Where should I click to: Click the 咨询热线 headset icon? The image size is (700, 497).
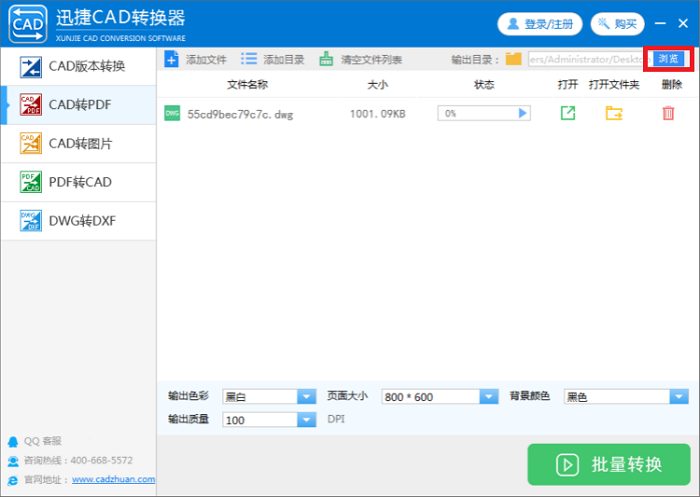click(13, 461)
